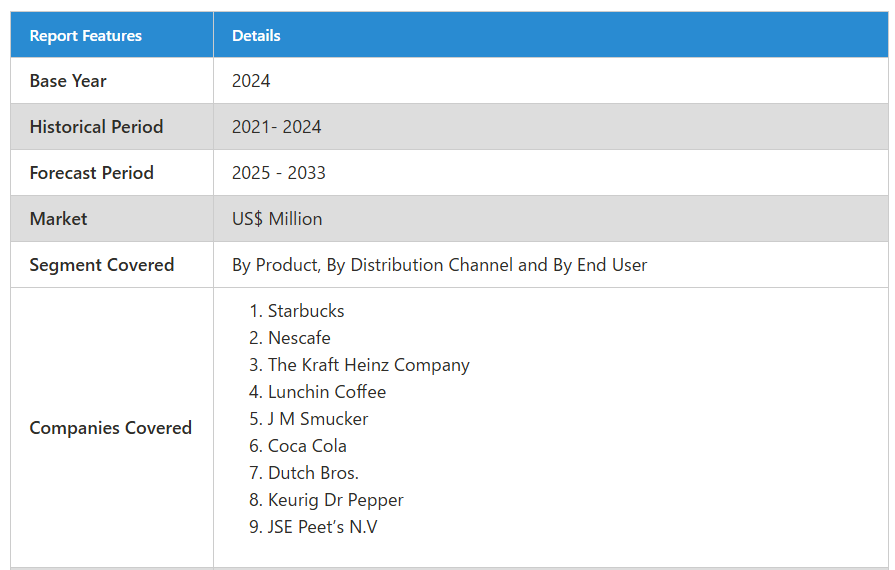The width and height of the screenshot is (895, 570).
Task: Click list item 'Lunchin Coffee'
Action: click(327, 392)
